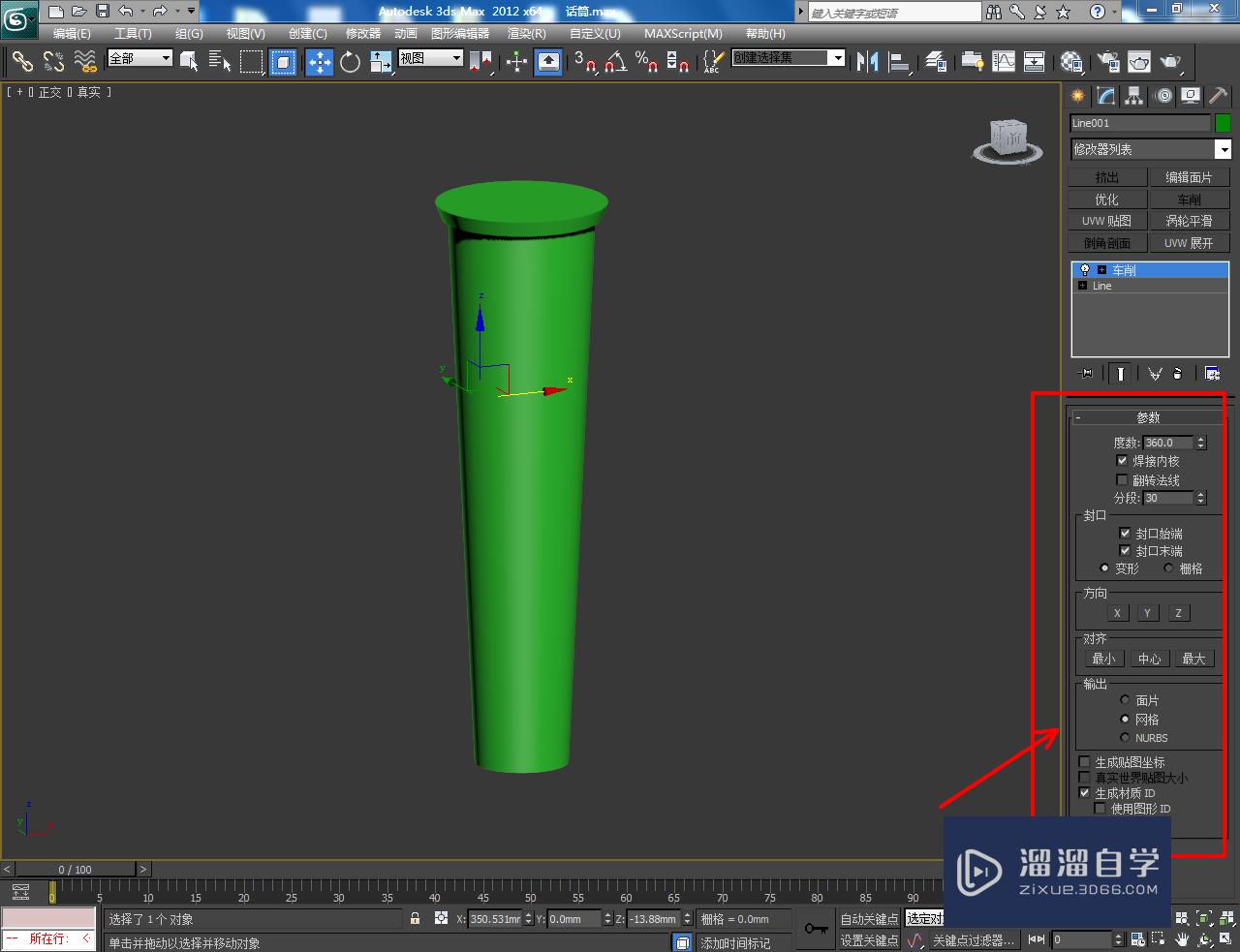
Task: Activate Select and Rotate tool
Action: [350, 61]
